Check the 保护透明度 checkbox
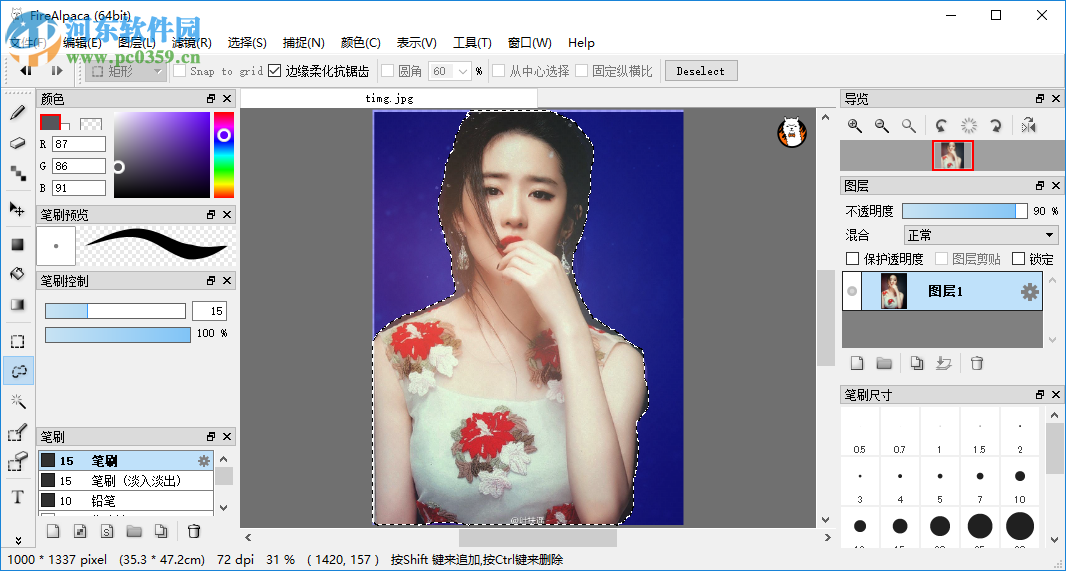 point(852,258)
